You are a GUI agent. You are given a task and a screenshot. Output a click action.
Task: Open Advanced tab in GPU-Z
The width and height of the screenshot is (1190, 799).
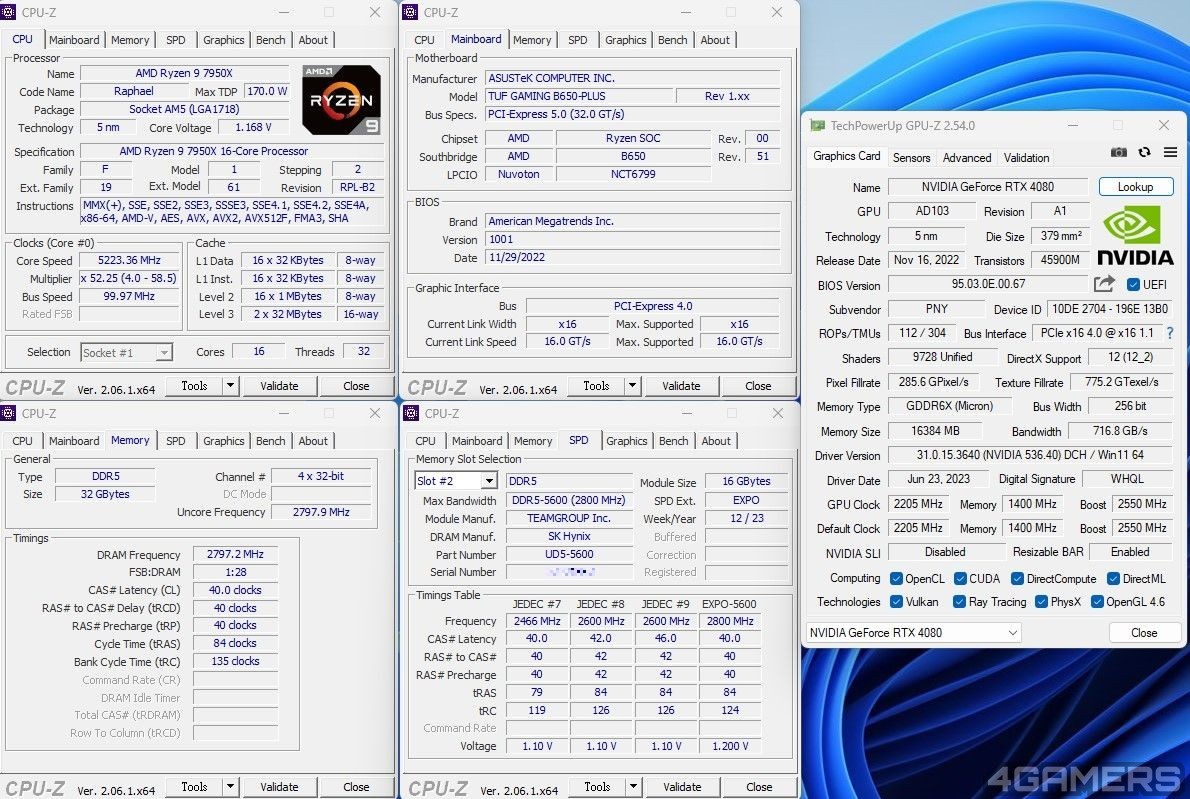pyautogui.click(x=966, y=158)
